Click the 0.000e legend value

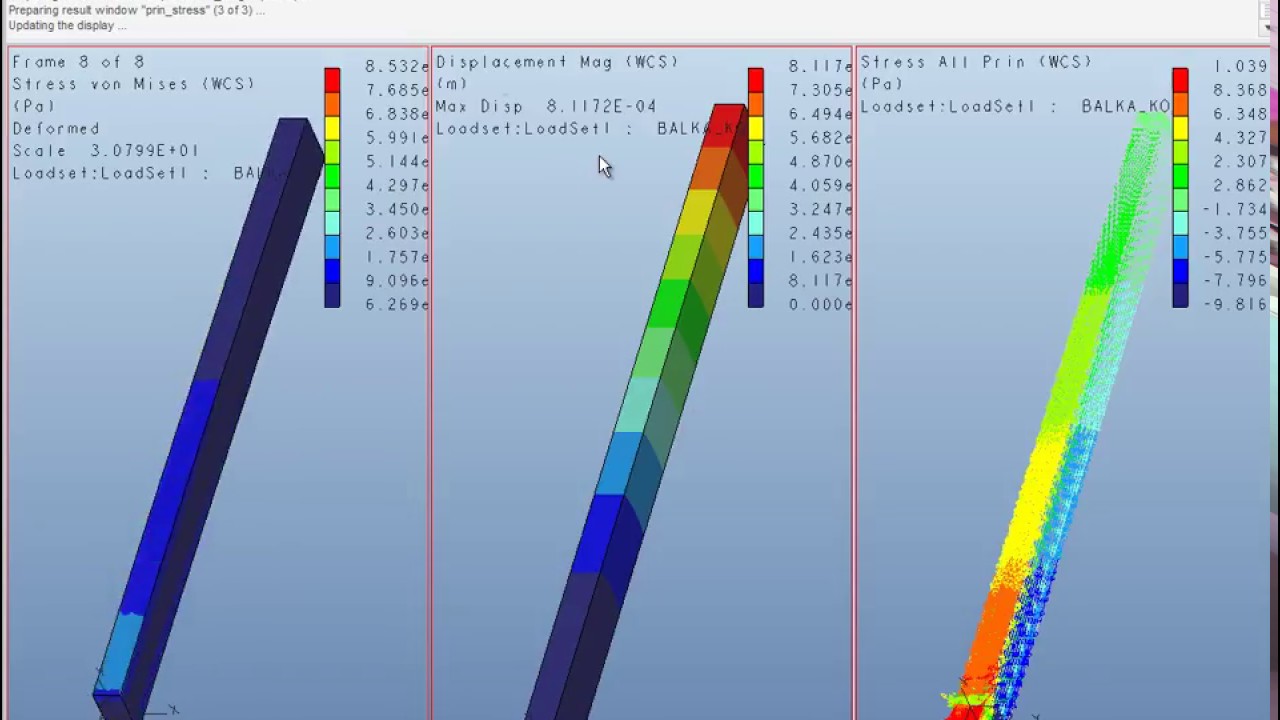coord(821,305)
